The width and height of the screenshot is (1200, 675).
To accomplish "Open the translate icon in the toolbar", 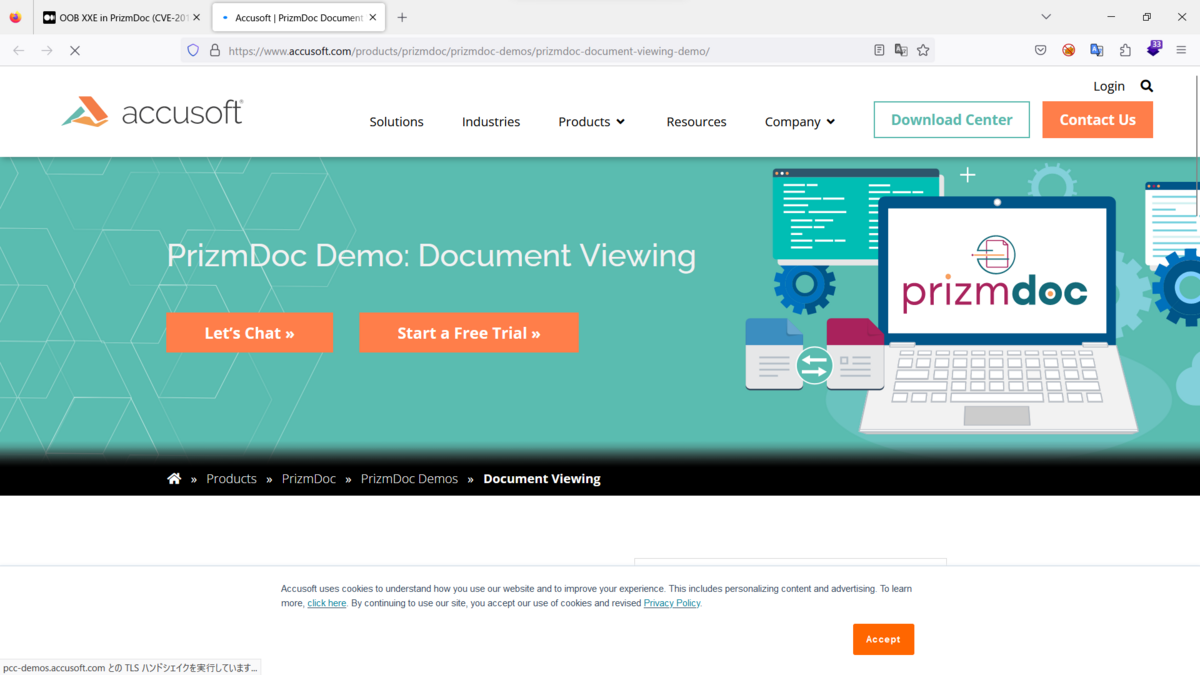I will [1097, 49].
